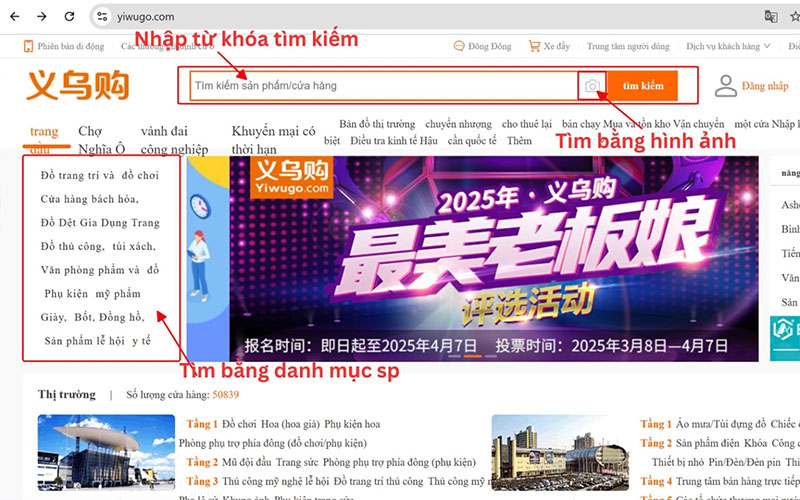
Task: Click the Đăng nhập login link
Action: [765, 86]
